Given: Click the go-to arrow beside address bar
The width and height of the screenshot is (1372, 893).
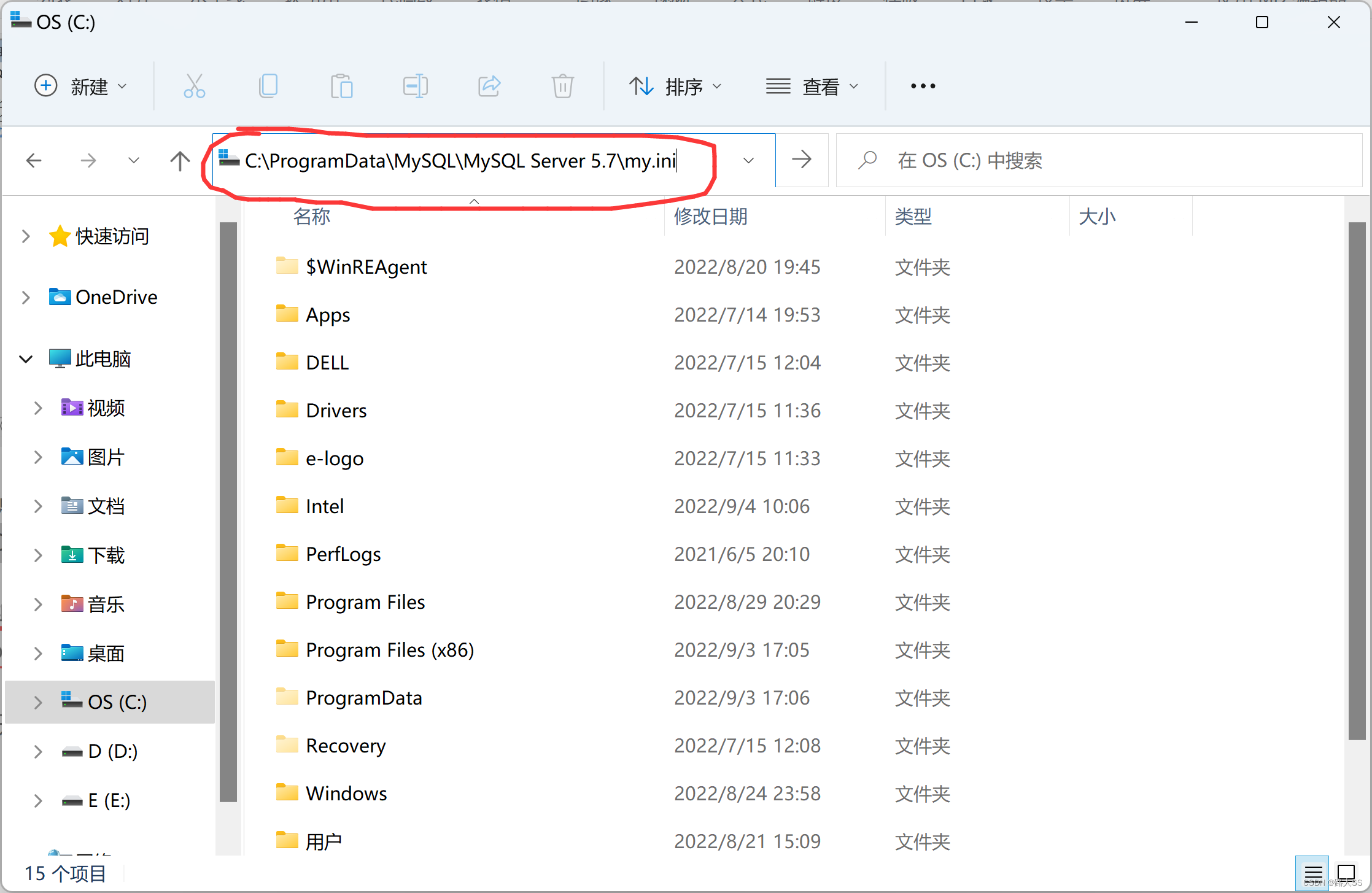Looking at the screenshot, I should 801,160.
